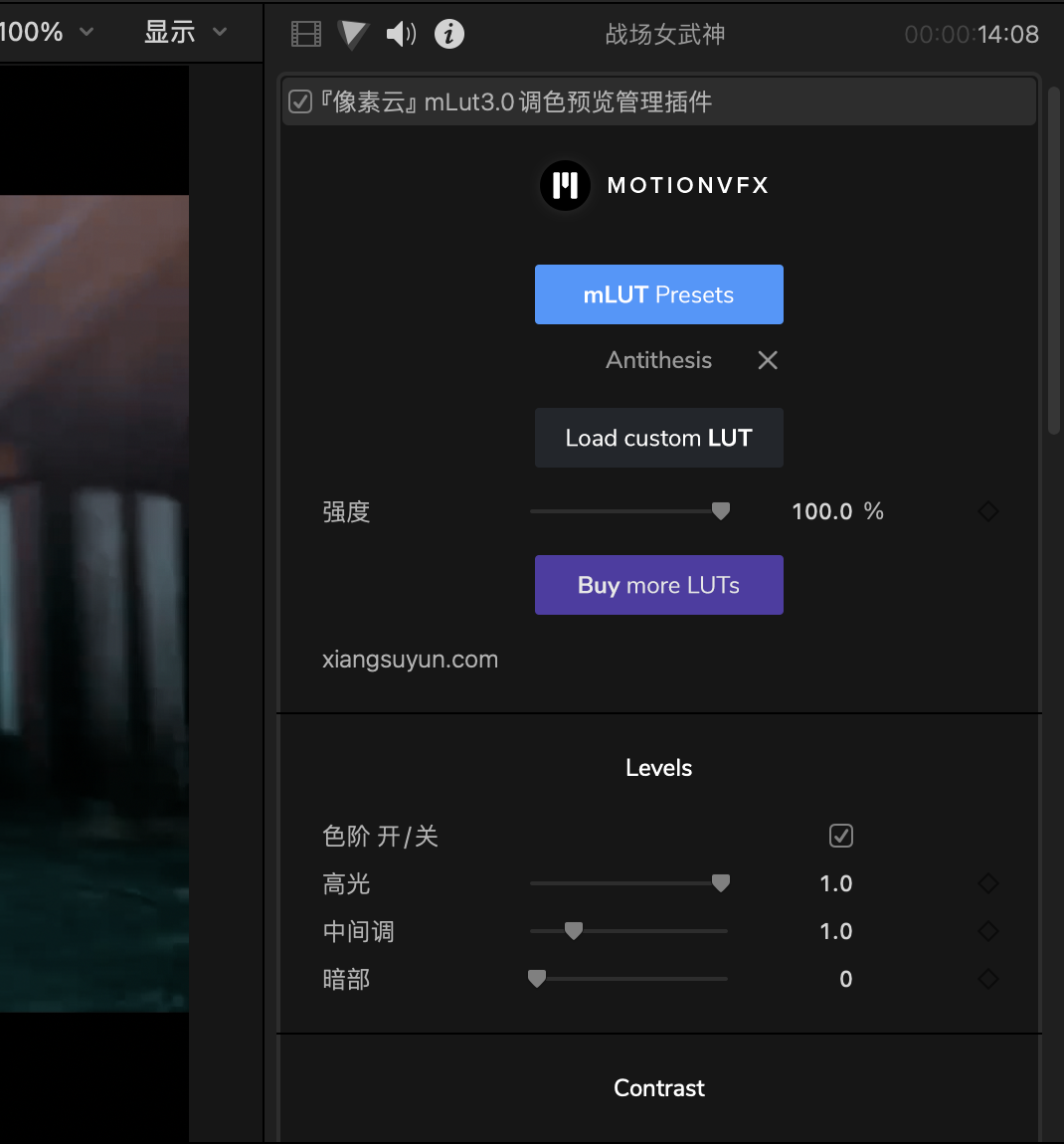Click the MOTIONVFX brand text
Screen dimensions: 1064x1144
688,185
